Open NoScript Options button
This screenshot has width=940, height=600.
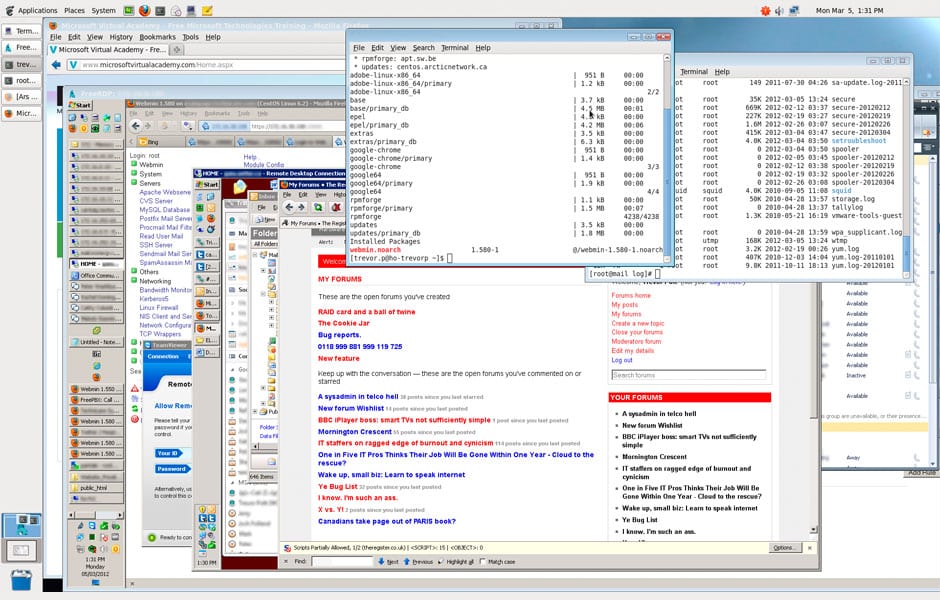(x=784, y=548)
